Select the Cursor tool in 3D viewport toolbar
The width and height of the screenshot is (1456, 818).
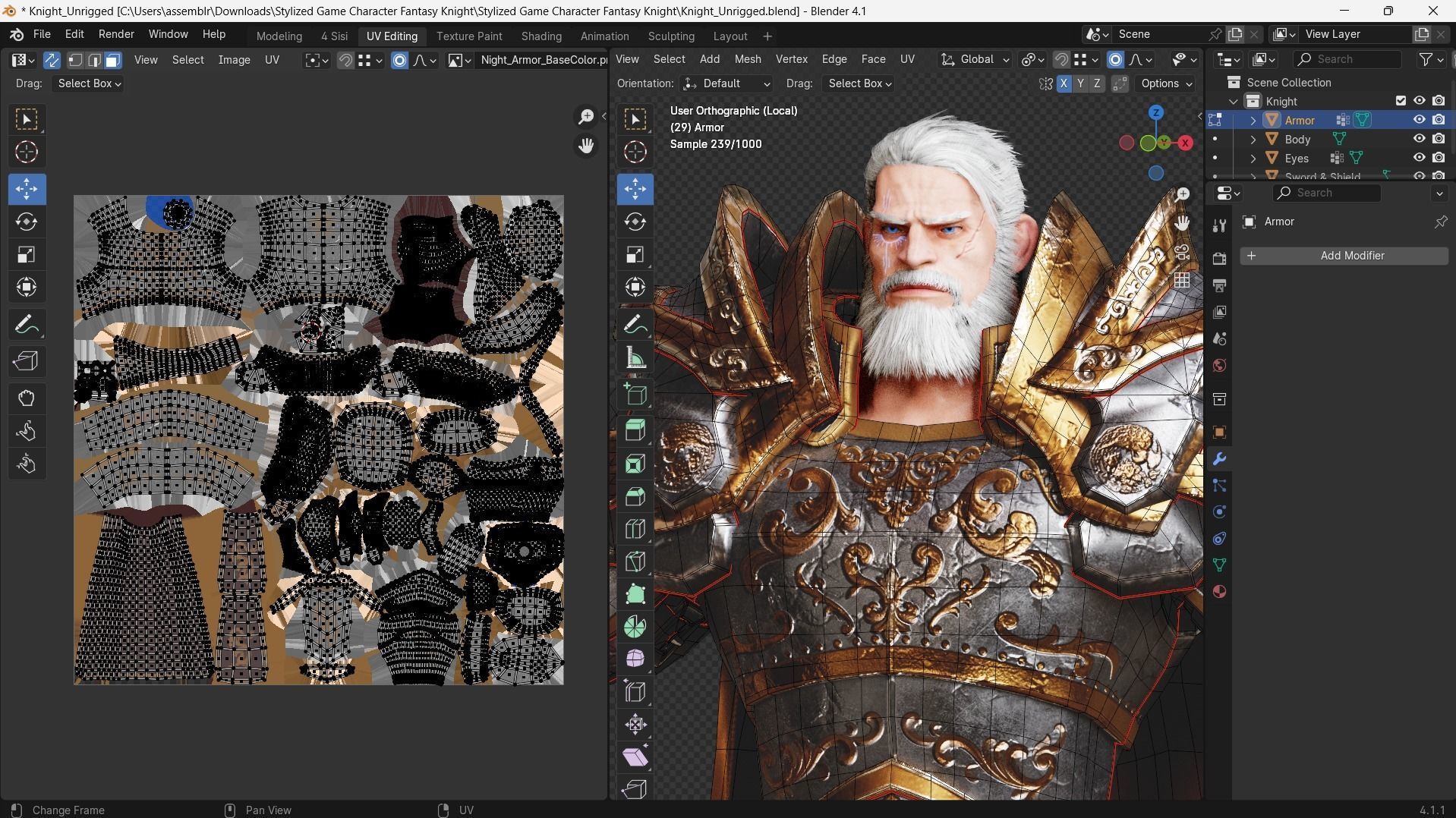(635, 152)
